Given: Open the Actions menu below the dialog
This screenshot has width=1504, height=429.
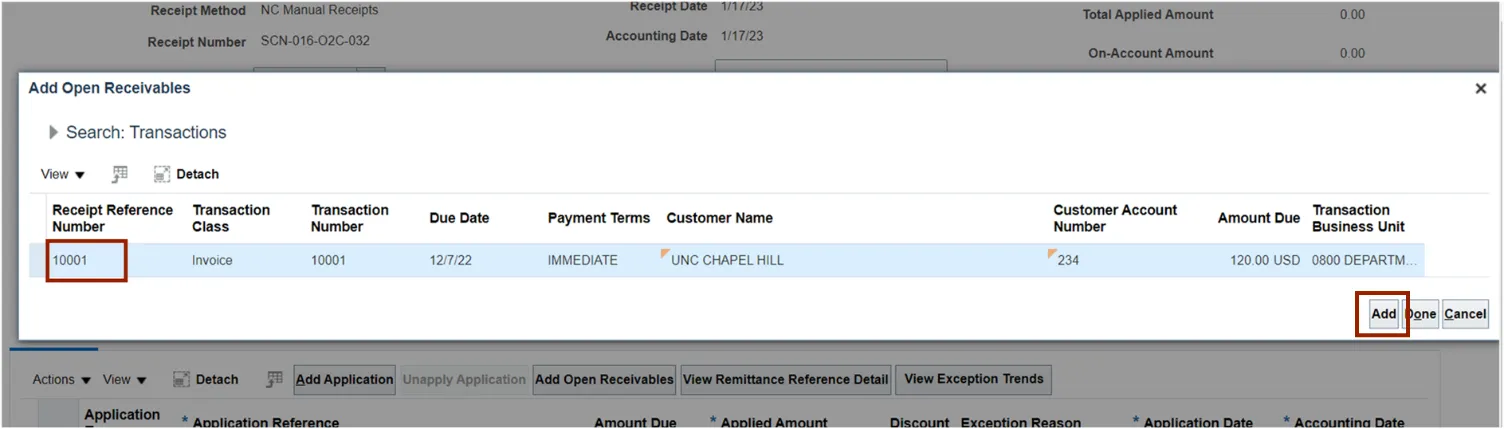Looking at the screenshot, I should (x=61, y=380).
